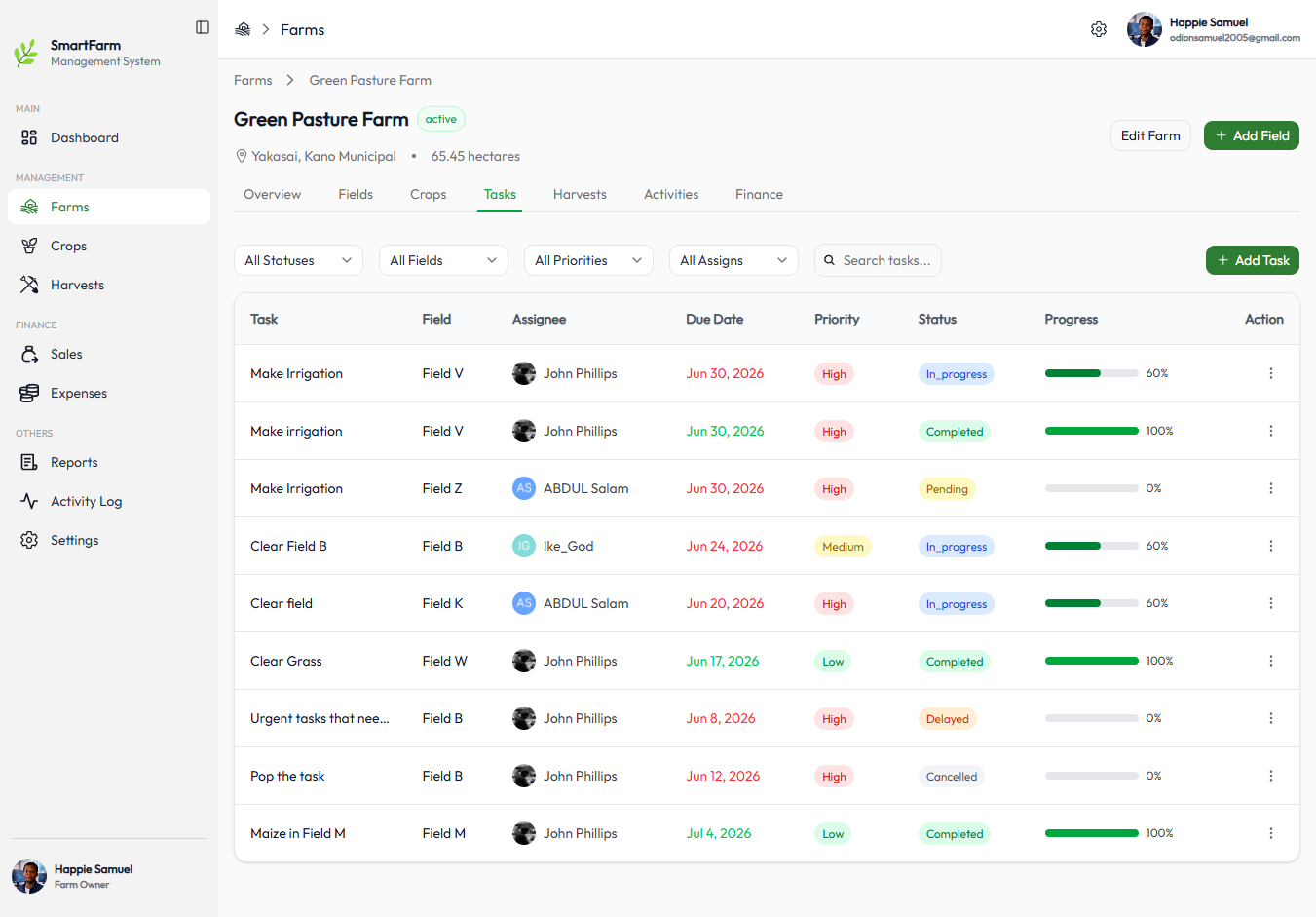1316x917 pixels.
Task: Click progress bar of Clear Grass task
Action: 1091,661
